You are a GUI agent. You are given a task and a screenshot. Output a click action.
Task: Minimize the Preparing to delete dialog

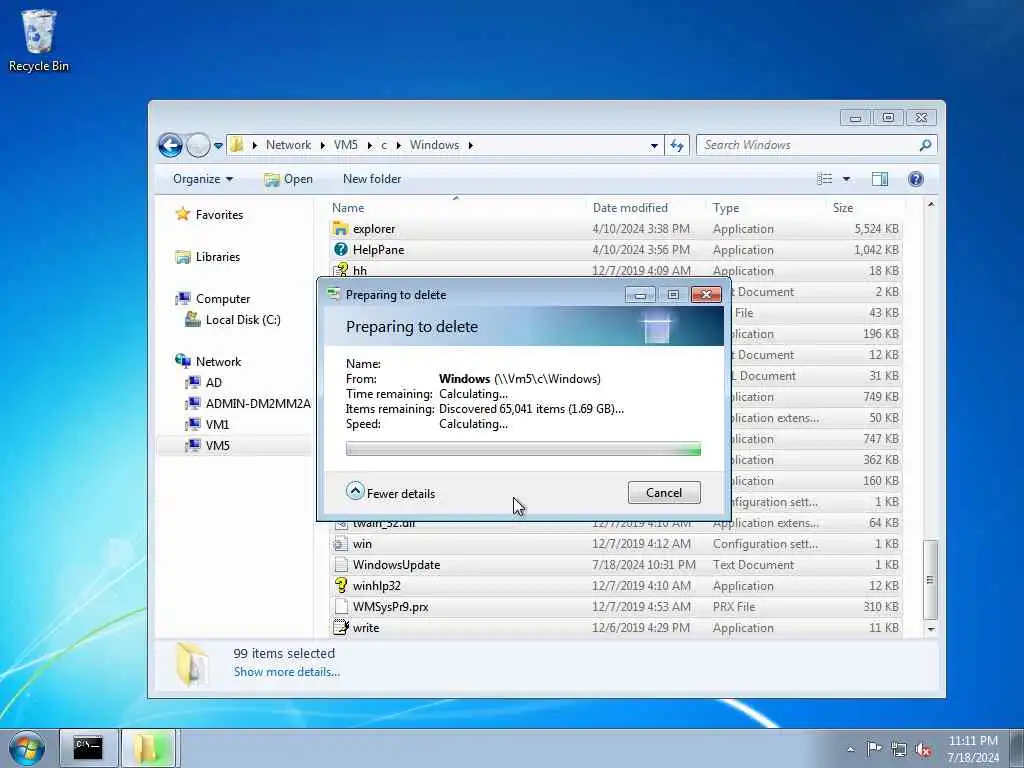click(x=640, y=295)
